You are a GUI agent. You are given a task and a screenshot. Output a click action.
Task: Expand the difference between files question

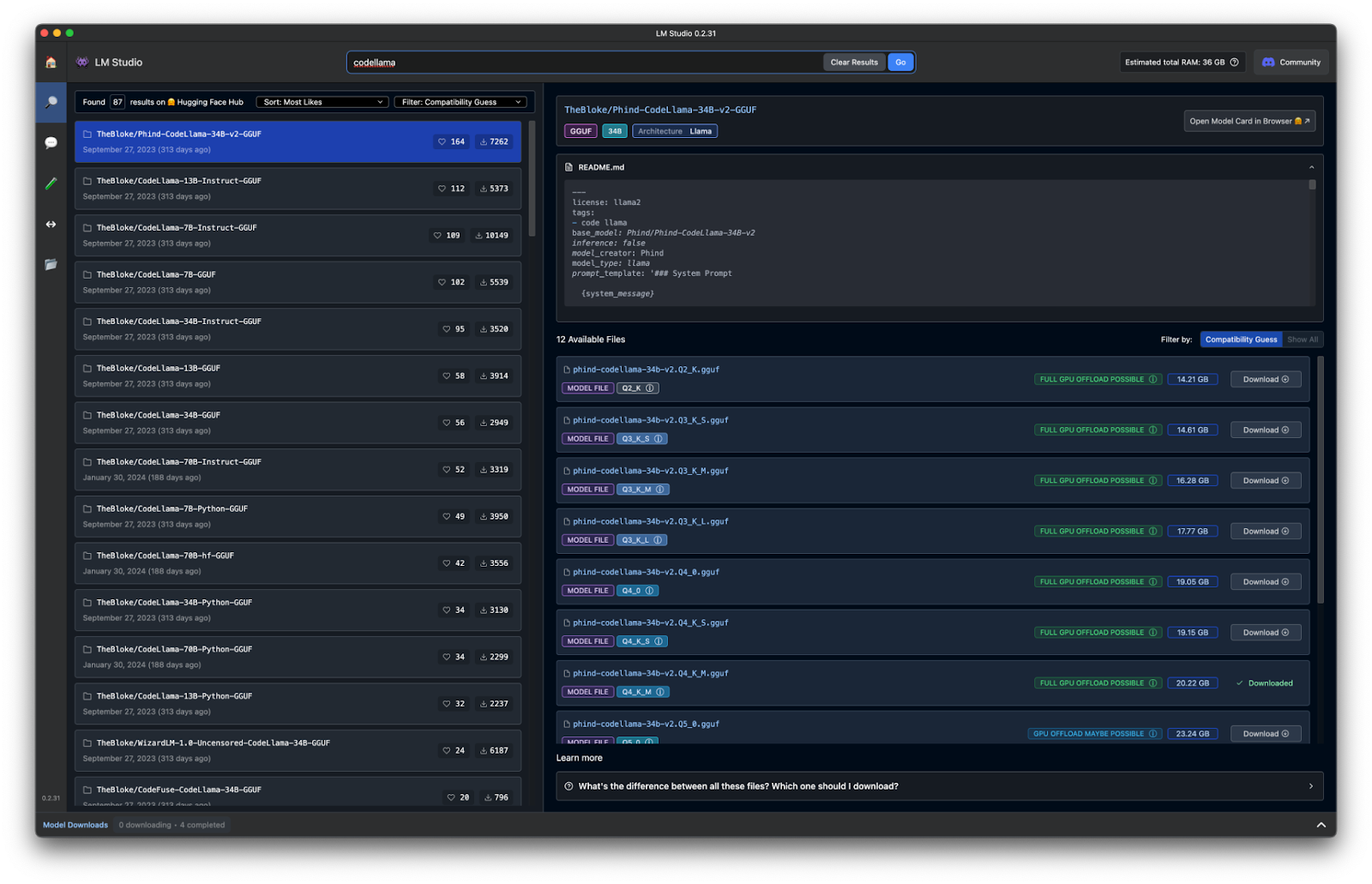939,786
